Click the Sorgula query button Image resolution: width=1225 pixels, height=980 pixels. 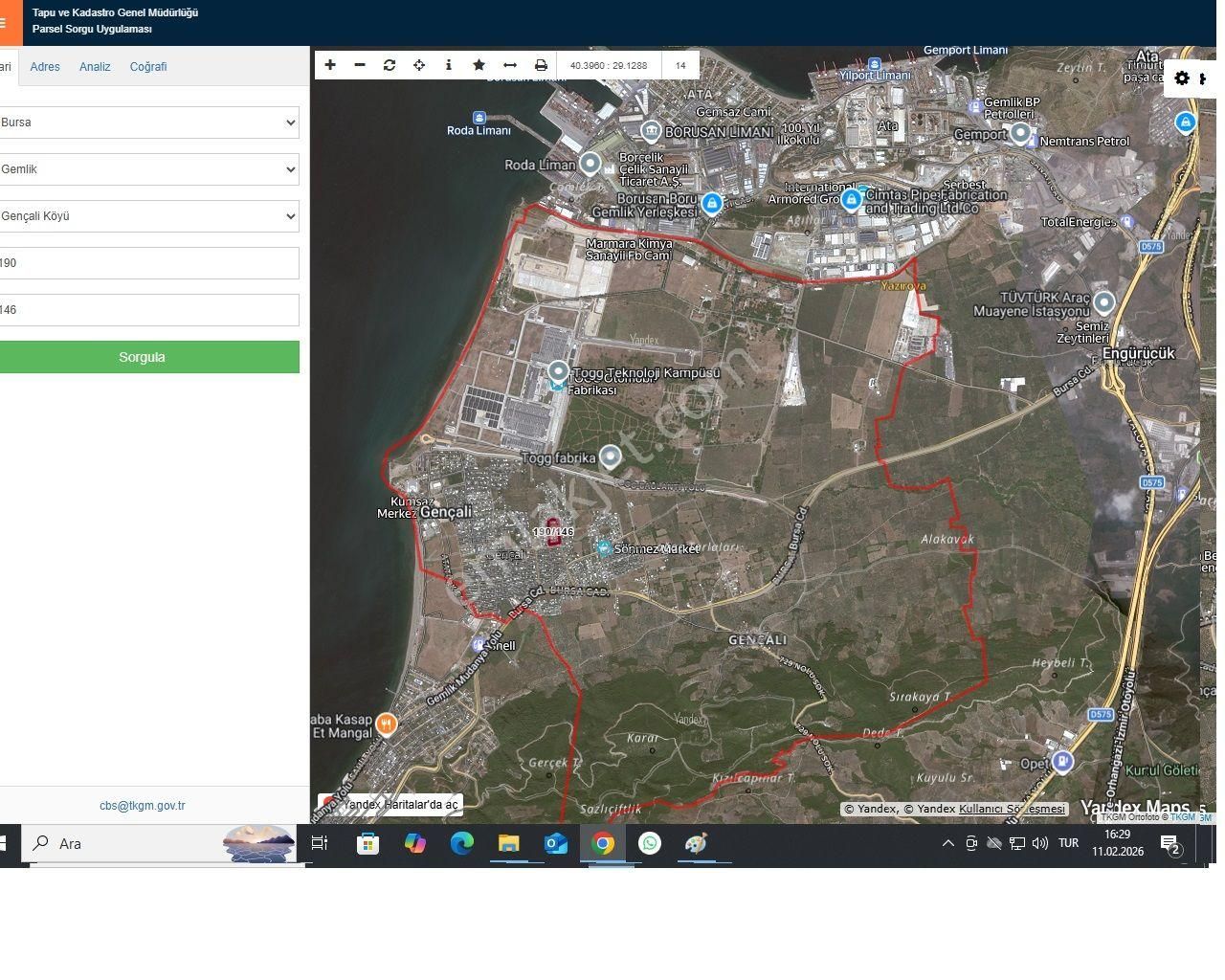(141, 356)
